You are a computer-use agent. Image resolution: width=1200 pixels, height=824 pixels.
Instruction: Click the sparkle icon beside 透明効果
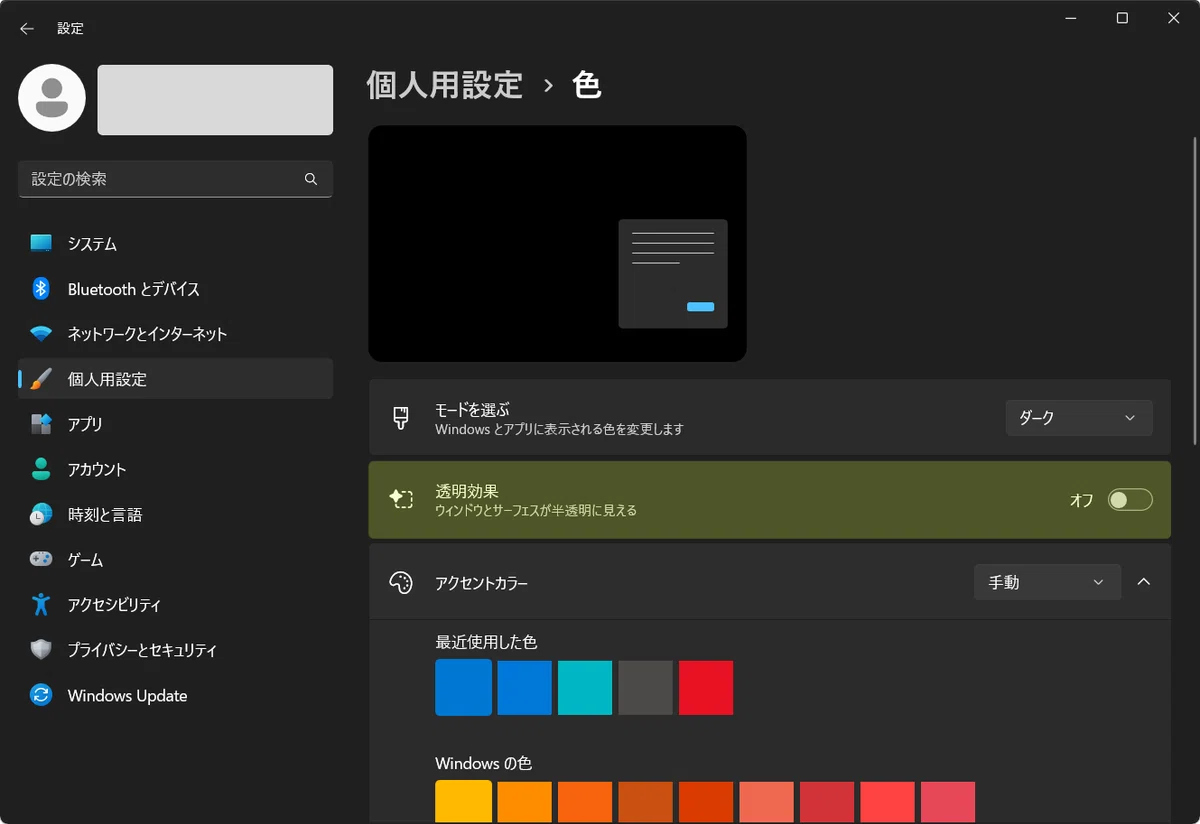(x=401, y=499)
